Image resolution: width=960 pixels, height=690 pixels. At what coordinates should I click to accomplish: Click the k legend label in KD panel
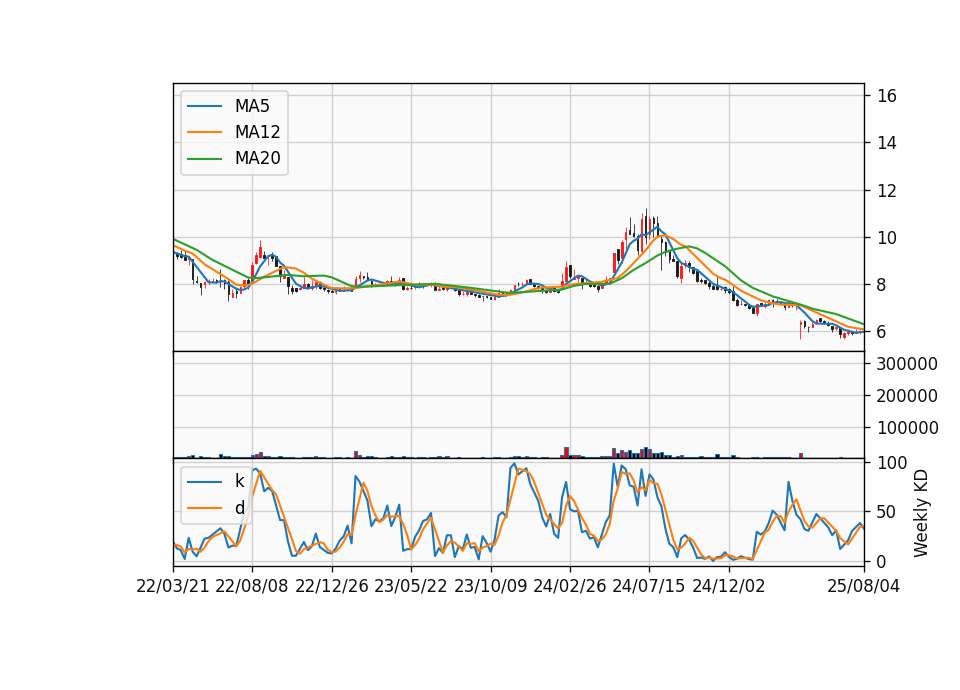click(239, 481)
